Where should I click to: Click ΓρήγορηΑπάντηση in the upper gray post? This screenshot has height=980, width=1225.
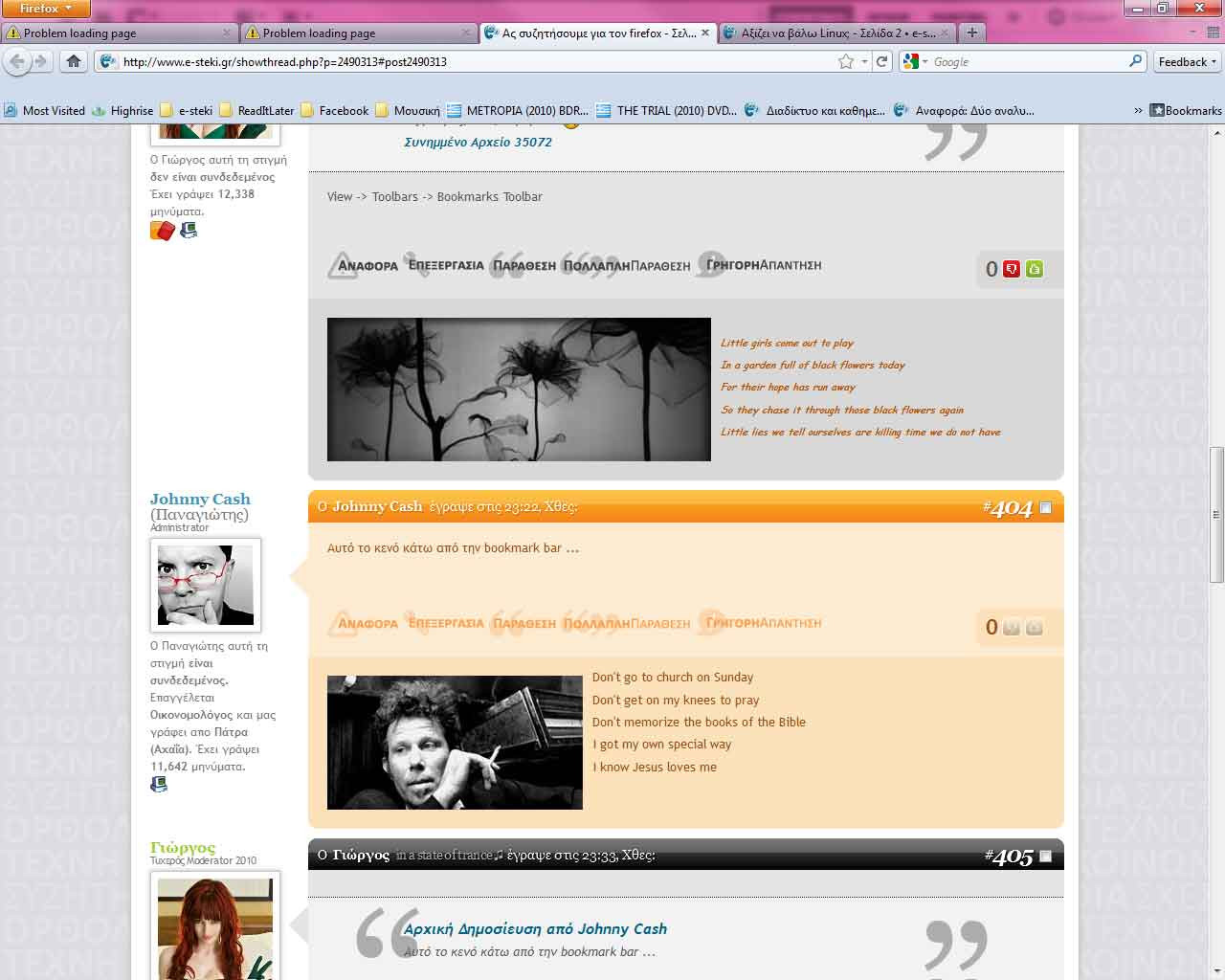[x=760, y=265]
